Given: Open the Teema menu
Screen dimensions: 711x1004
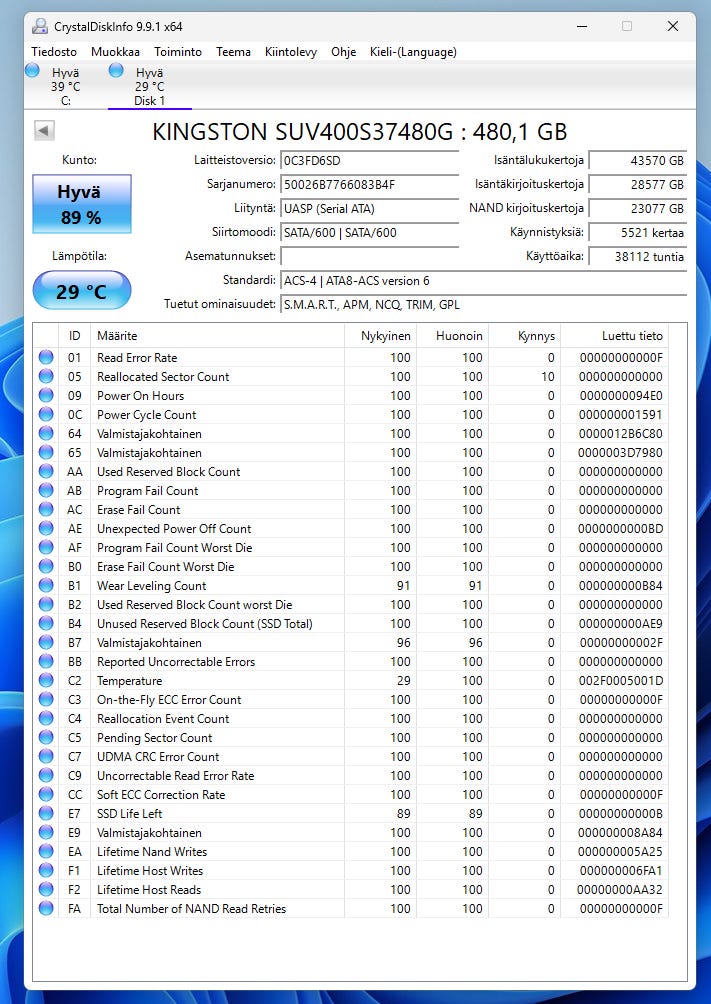Looking at the screenshot, I should click(233, 52).
